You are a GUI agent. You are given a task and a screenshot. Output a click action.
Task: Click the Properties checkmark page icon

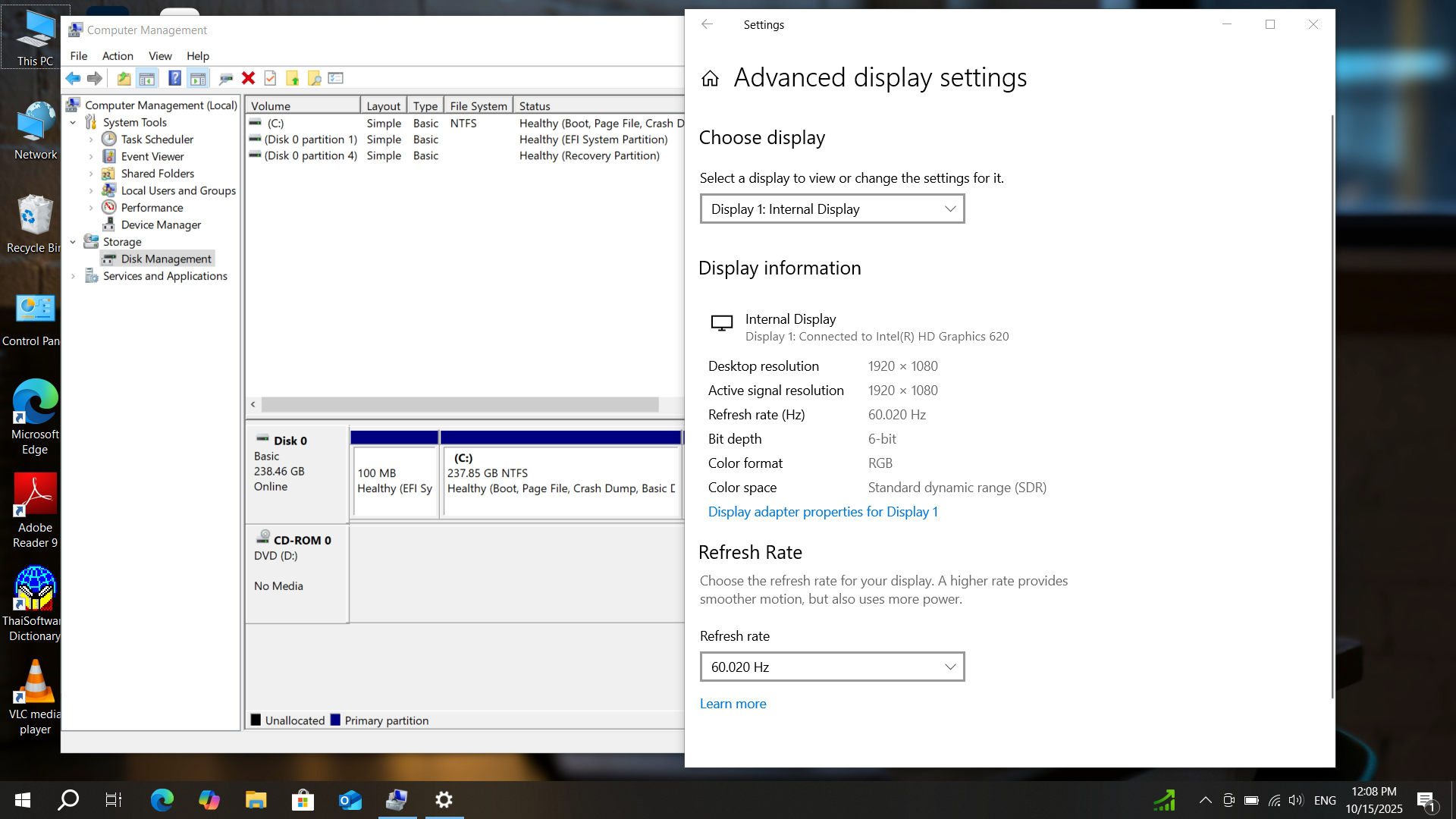click(270, 78)
